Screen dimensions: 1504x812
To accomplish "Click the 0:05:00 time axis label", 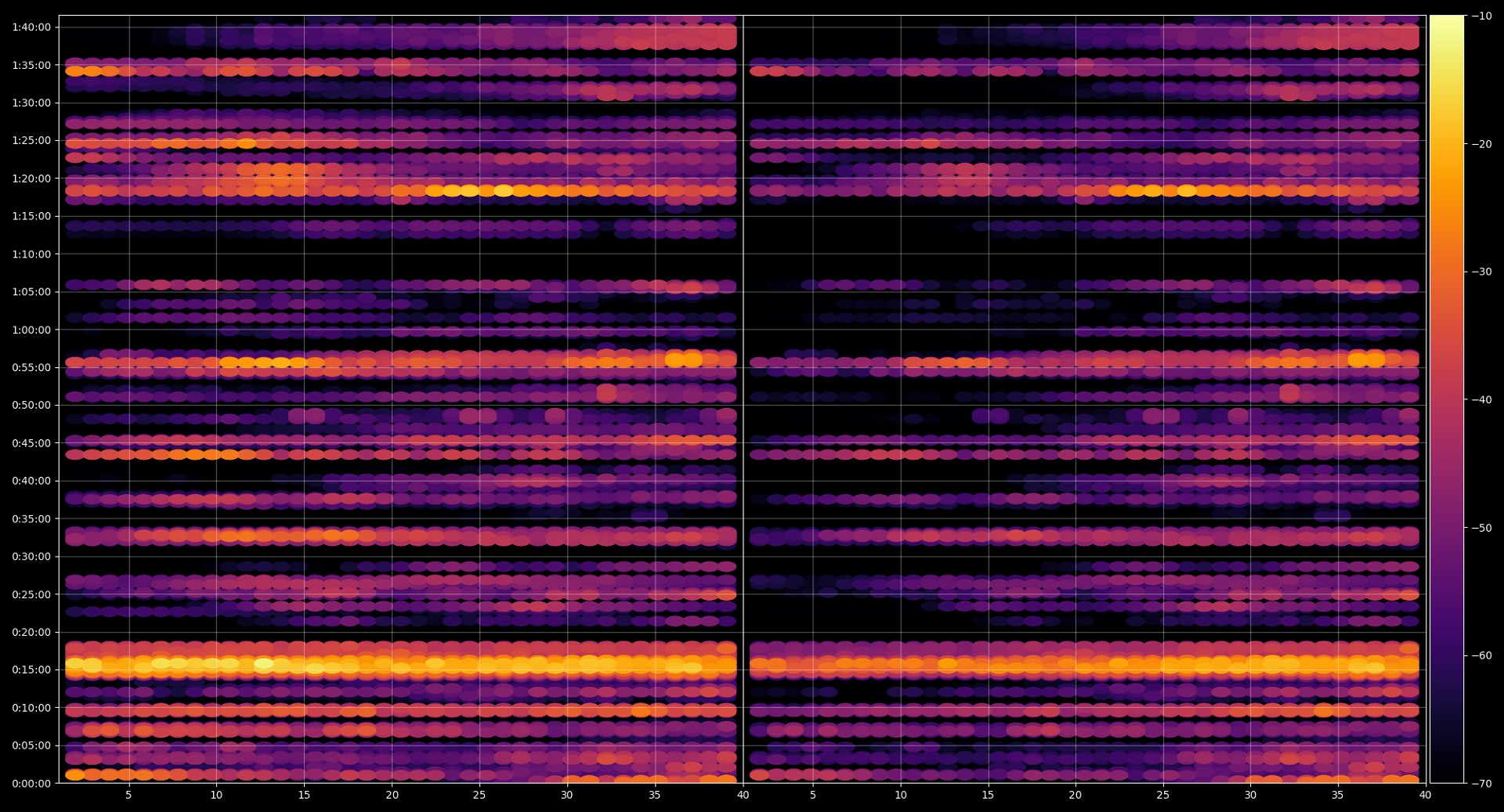I will coord(31,745).
